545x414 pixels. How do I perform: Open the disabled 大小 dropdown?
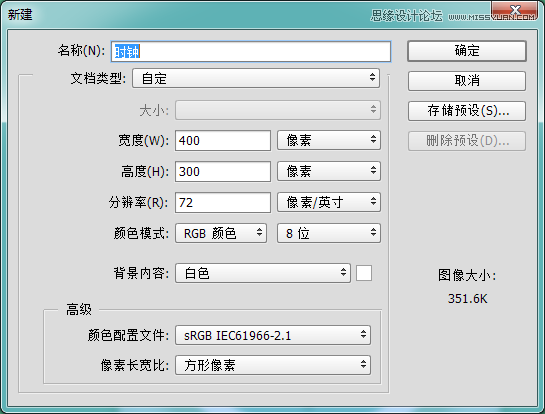click(x=278, y=110)
